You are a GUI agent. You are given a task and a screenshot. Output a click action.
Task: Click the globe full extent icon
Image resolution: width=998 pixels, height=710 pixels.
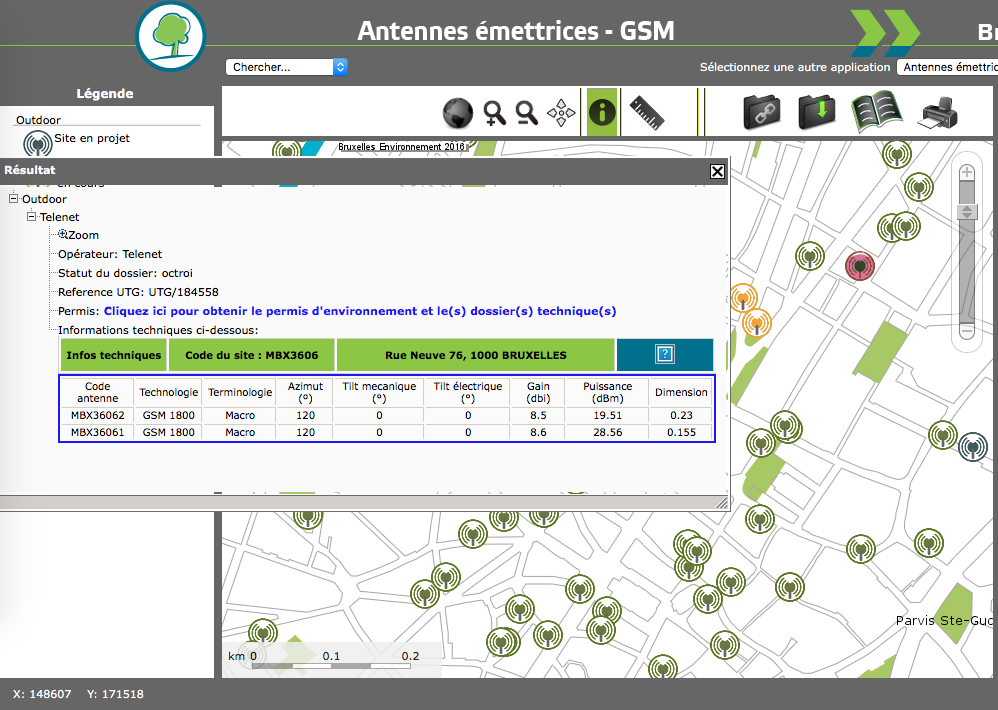click(x=458, y=113)
